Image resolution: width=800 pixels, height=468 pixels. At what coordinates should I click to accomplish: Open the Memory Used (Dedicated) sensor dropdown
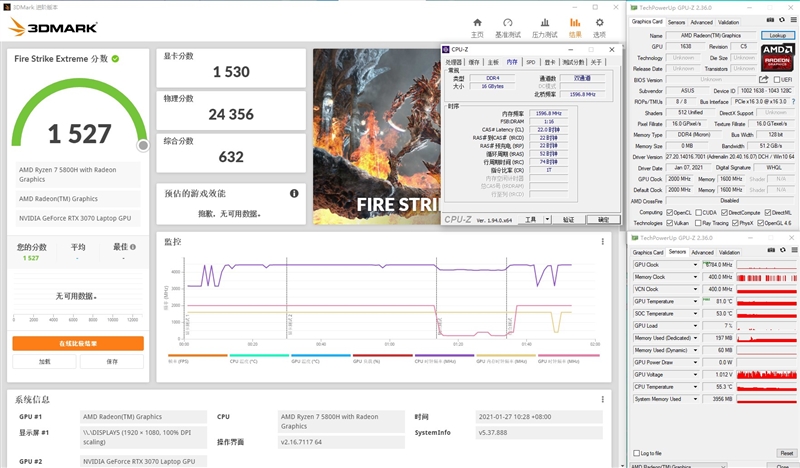(695, 338)
